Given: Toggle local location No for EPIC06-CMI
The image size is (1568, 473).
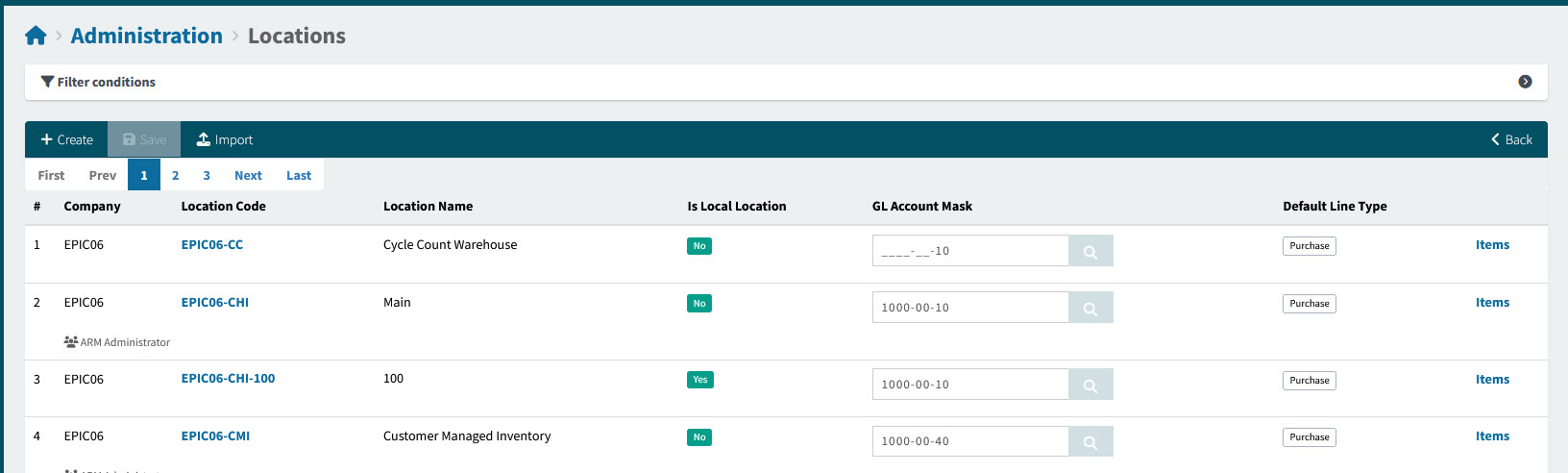Looking at the screenshot, I should [x=699, y=437].
